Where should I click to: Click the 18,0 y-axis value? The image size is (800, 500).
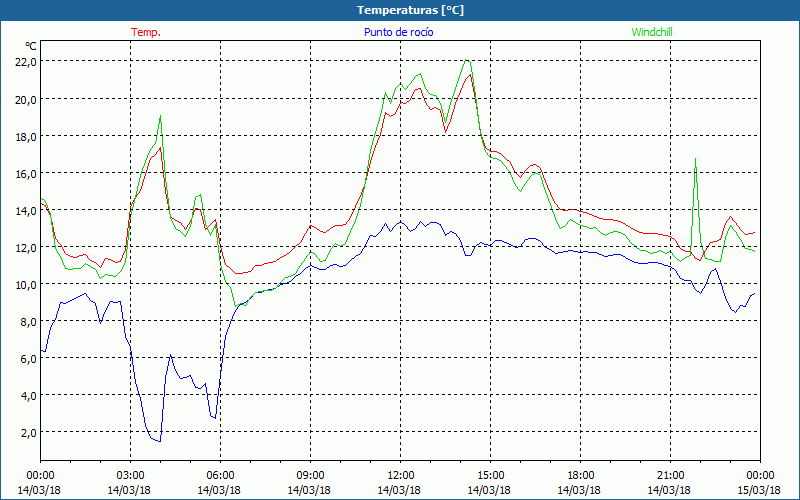27,136
